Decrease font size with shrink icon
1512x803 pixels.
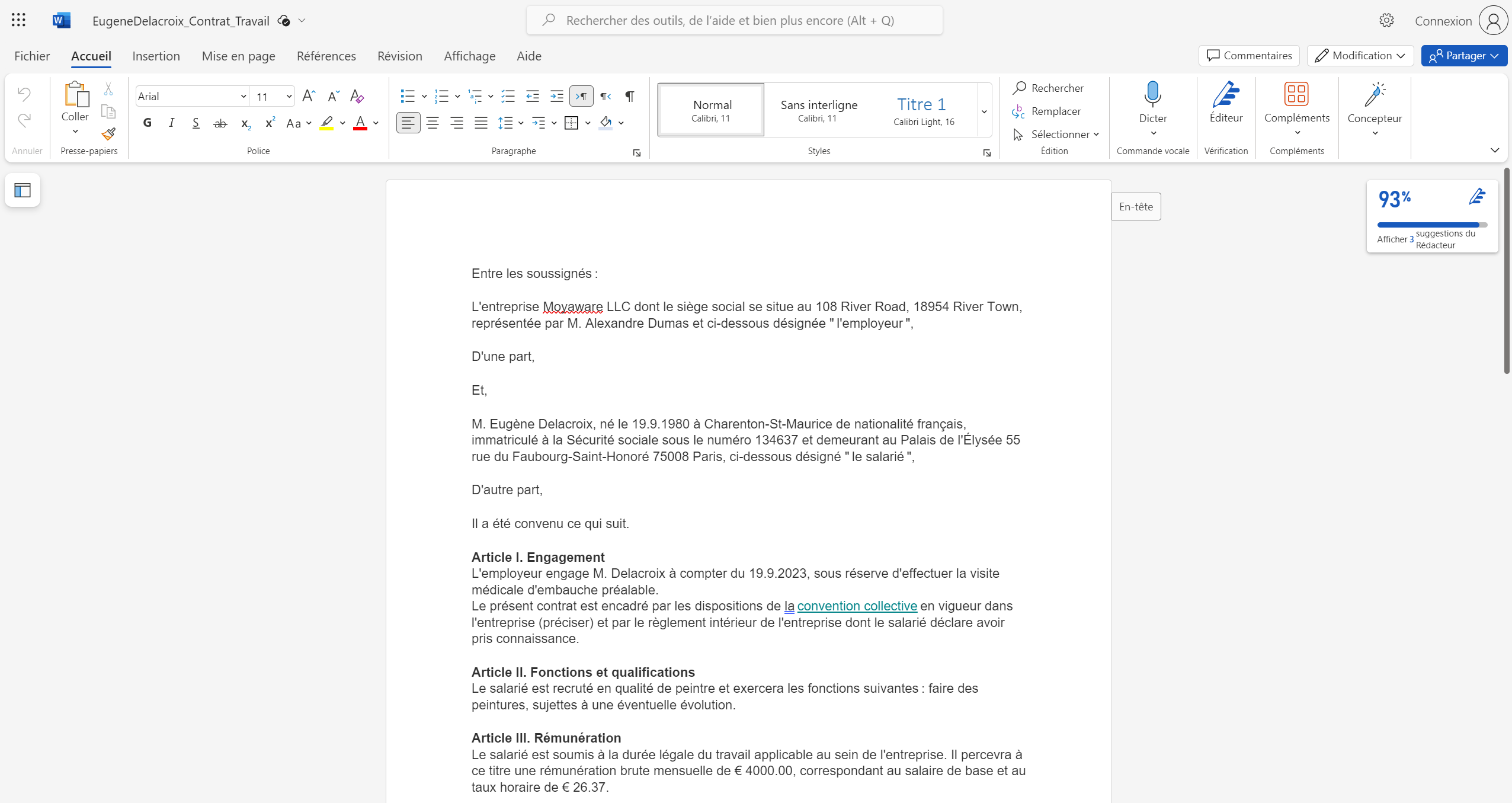(333, 96)
